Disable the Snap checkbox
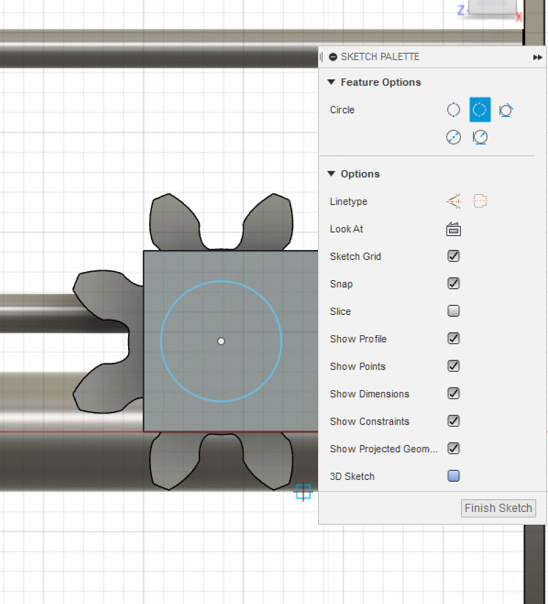This screenshot has width=548, height=604. click(453, 284)
